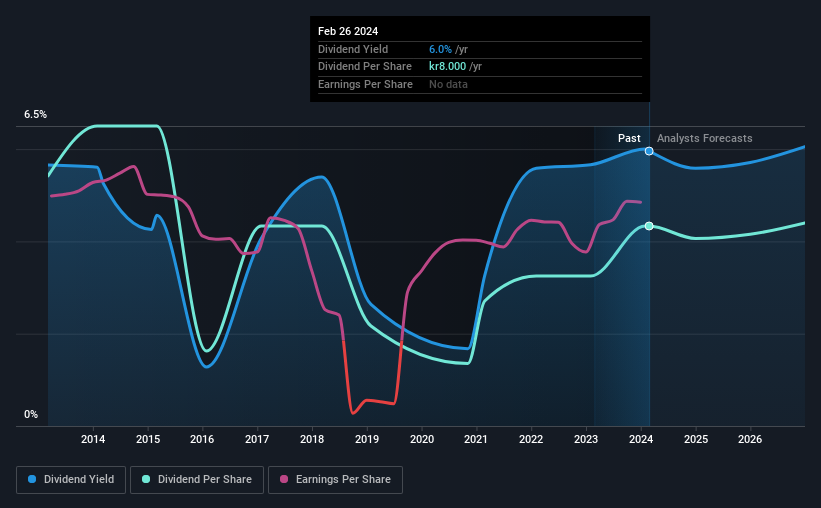Click the 2021 x-axis label
Image resolution: width=821 pixels, height=508 pixels.
coord(476,439)
